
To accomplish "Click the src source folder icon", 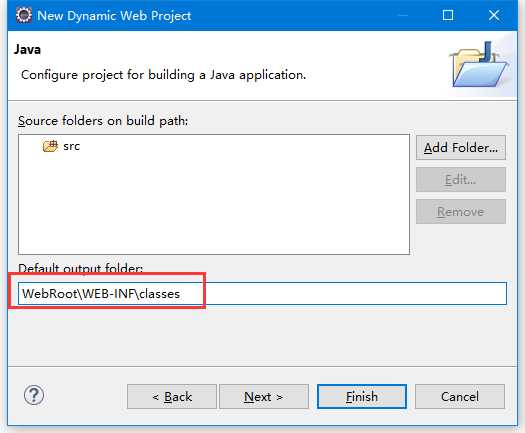I will click(50, 146).
